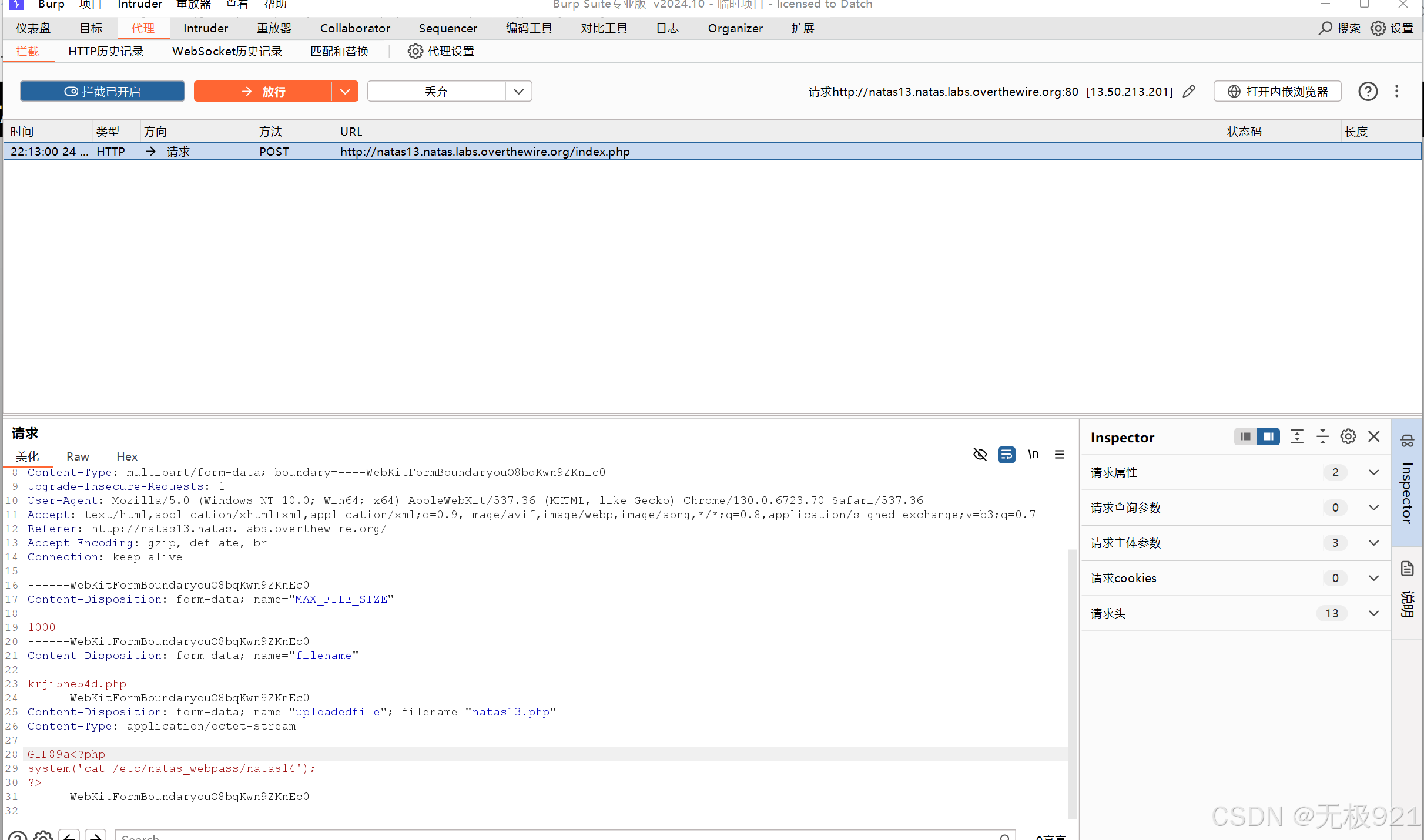Viewport: 1424px width, 840px height.
Task: Click the pencil edit-target icon
Action: [1189, 92]
